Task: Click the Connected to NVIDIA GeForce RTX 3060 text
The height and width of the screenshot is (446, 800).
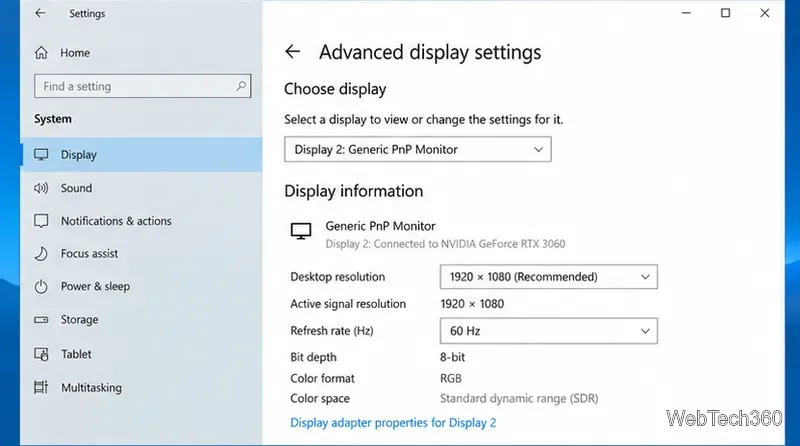Action: click(x=445, y=244)
